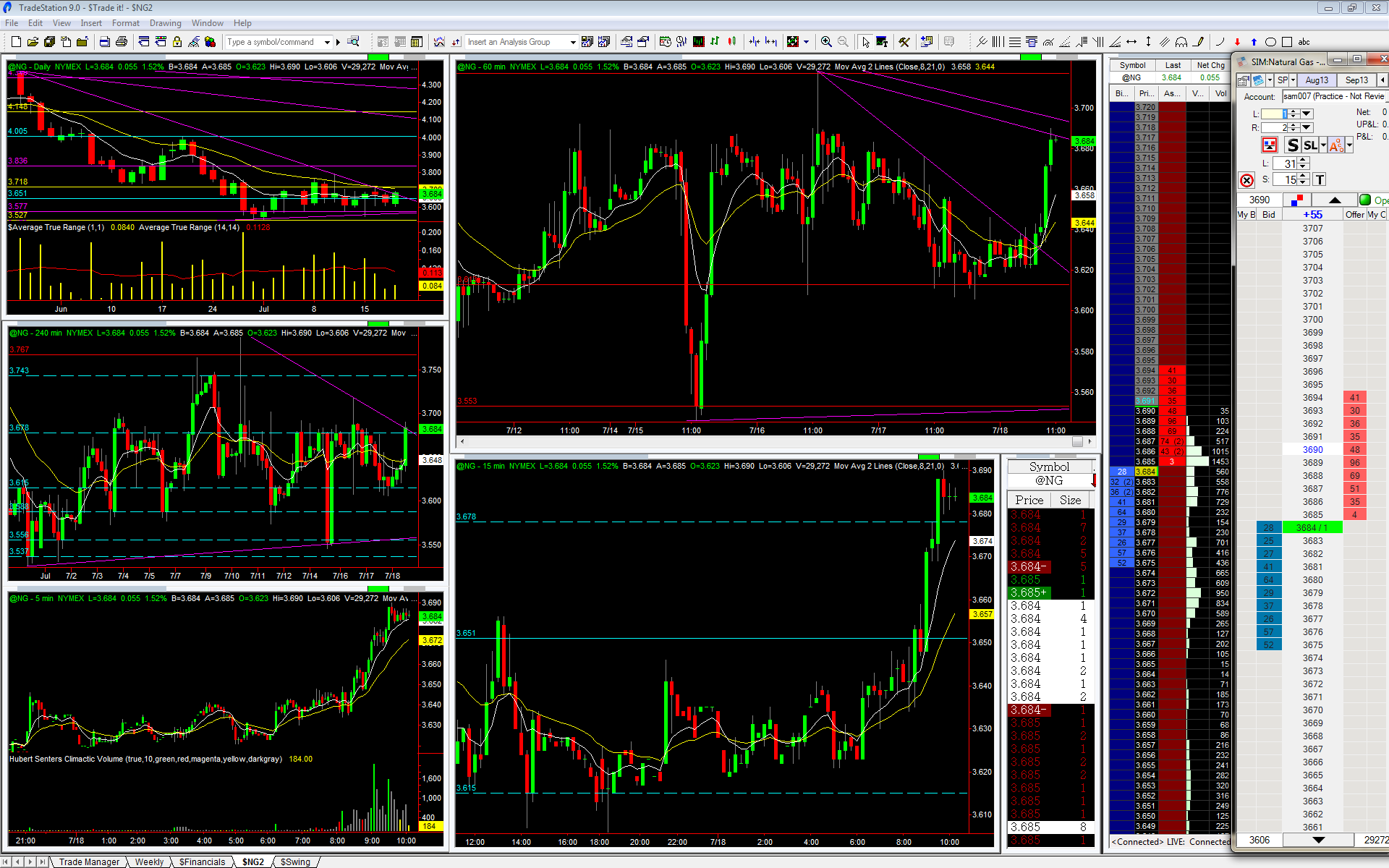Switch to the $Swing workspace tab

tap(295, 861)
